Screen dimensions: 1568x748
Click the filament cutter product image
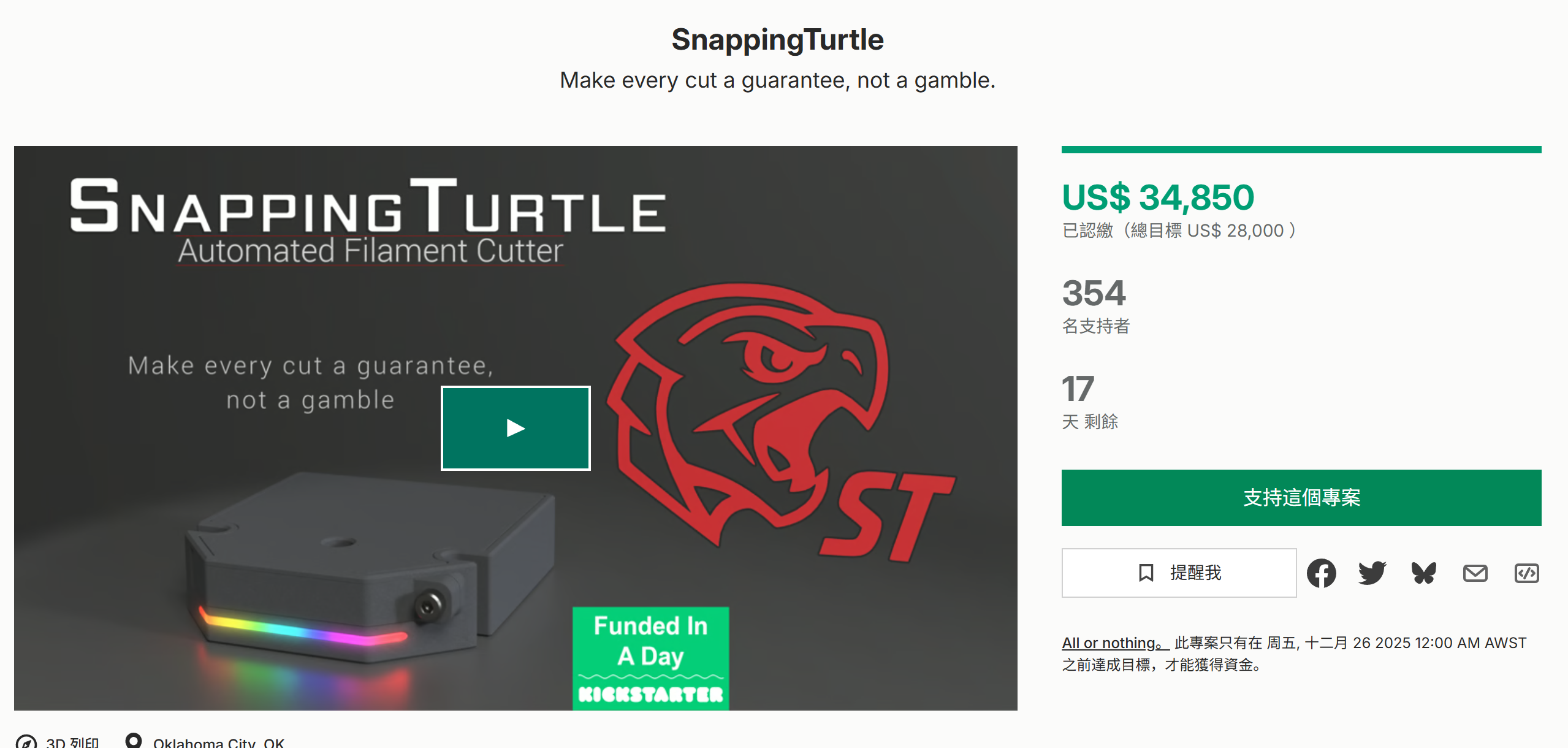pyautogui.click(x=368, y=570)
